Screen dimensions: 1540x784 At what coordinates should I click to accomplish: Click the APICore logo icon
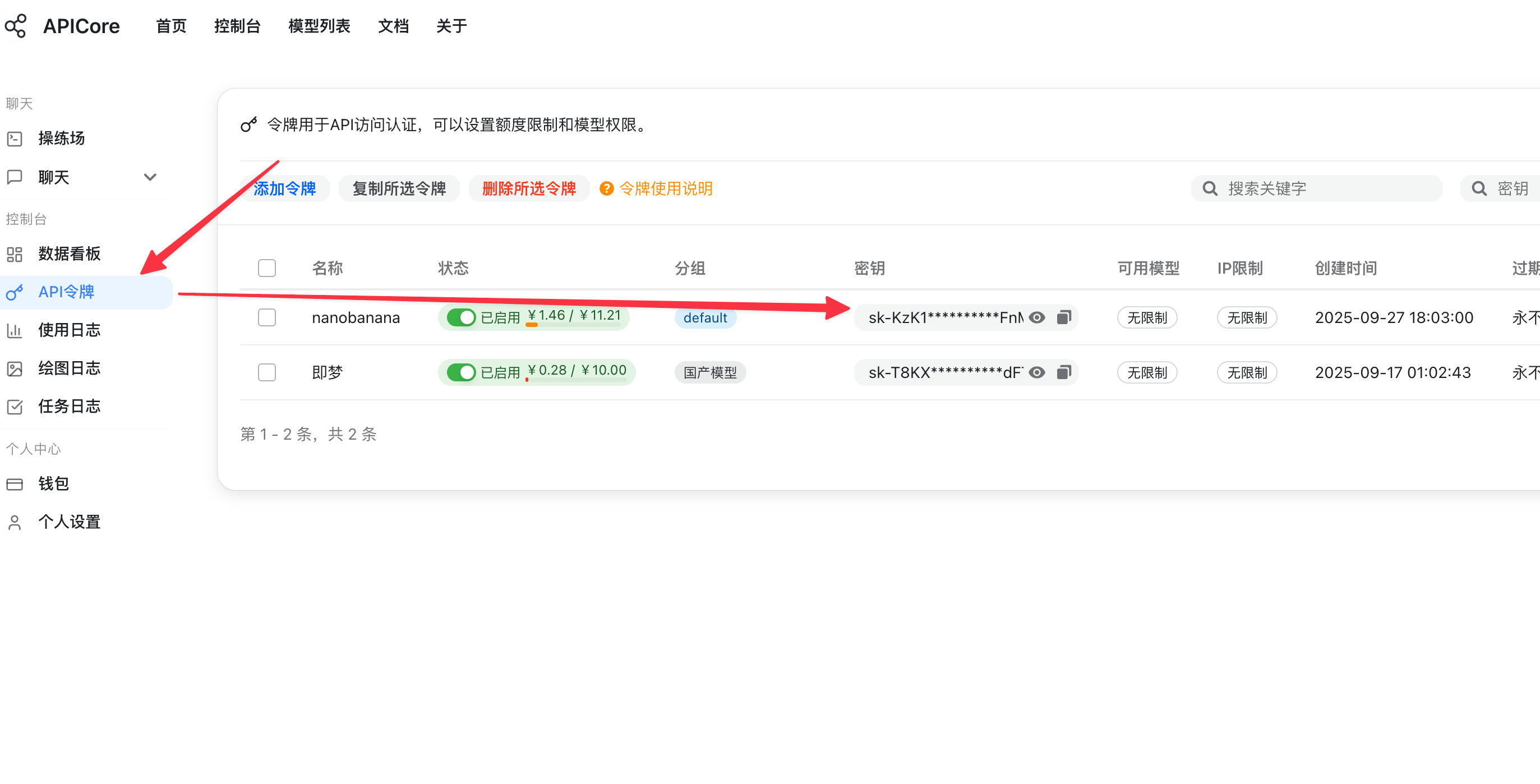click(x=16, y=26)
